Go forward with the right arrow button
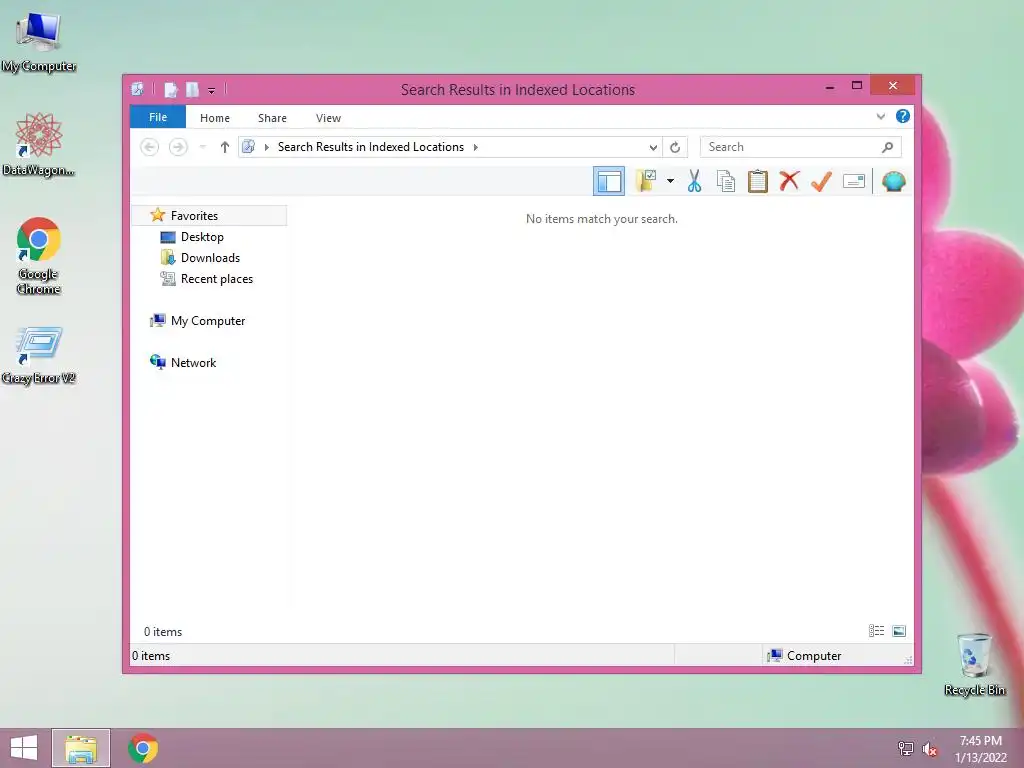1024x768 pixels. coord(178,147)
